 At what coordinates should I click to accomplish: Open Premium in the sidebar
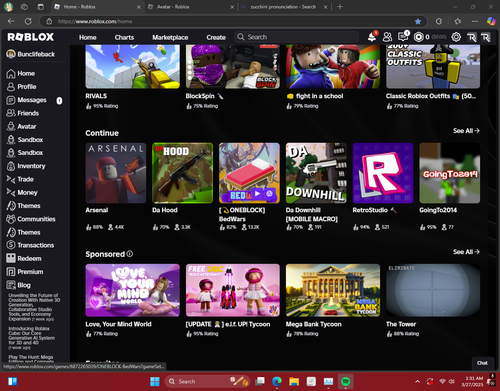[x=25, y=272]
